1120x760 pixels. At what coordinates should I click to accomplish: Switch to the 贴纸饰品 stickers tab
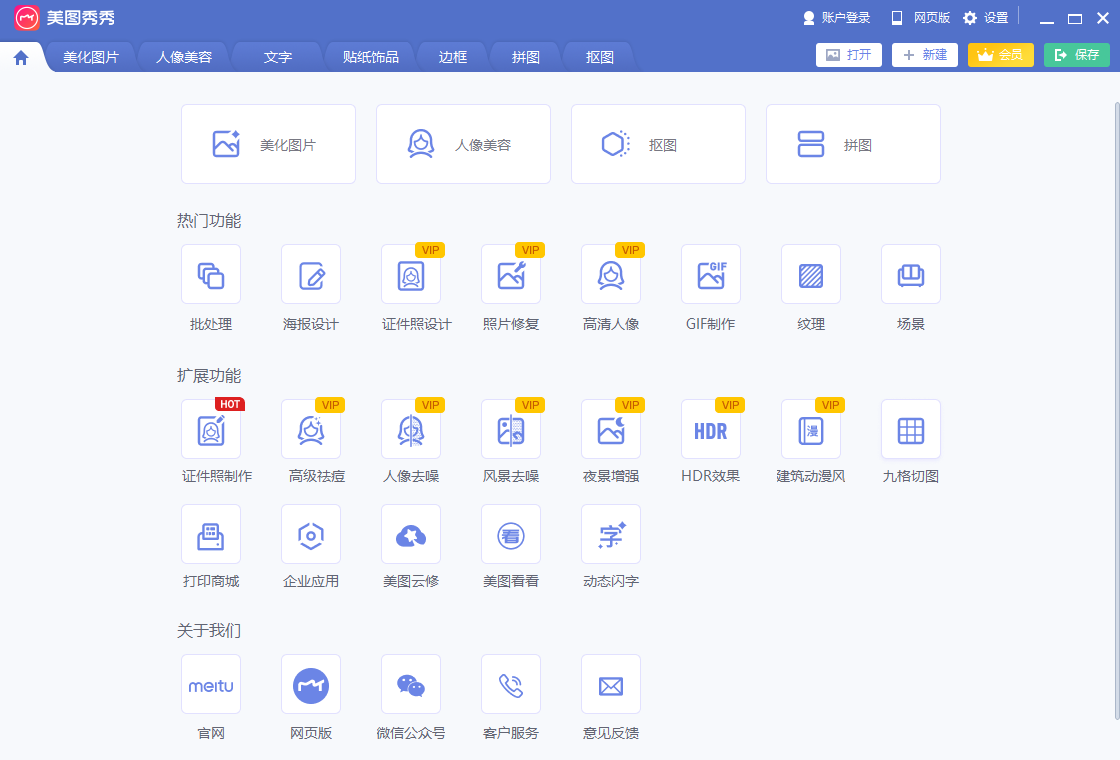pyautogui.click(x=371, y=57)
